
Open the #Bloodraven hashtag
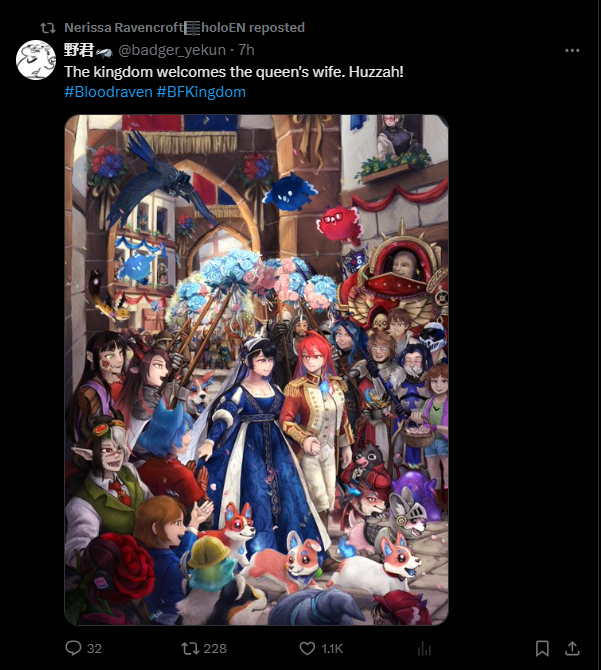pos(108,92)
